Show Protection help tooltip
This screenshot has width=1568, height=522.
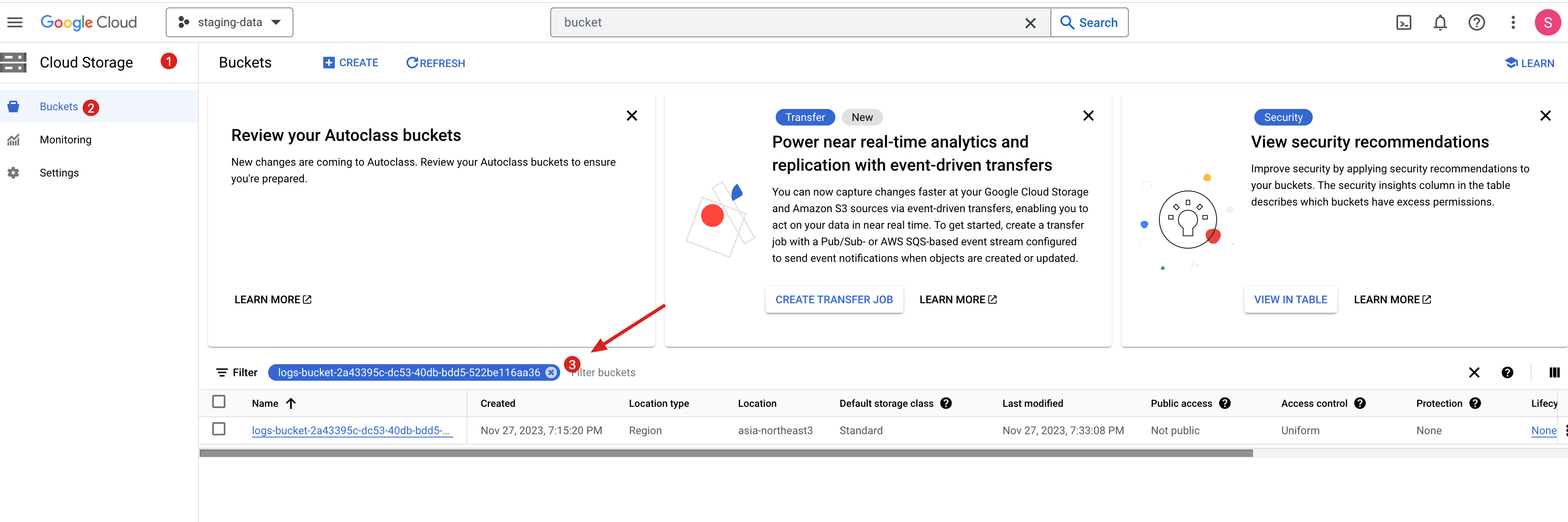pyautogui.click(x=1475, y=404)
